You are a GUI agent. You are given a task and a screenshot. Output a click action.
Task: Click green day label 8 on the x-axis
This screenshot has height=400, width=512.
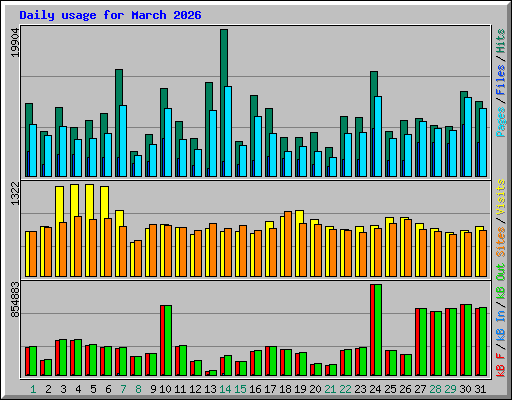pyautogui.click(x=138, y=389)
